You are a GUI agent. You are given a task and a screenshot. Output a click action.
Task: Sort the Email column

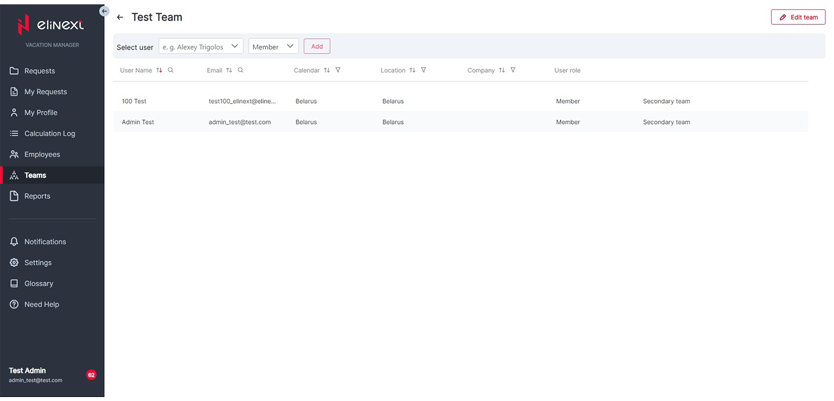[x=229, y=70]
